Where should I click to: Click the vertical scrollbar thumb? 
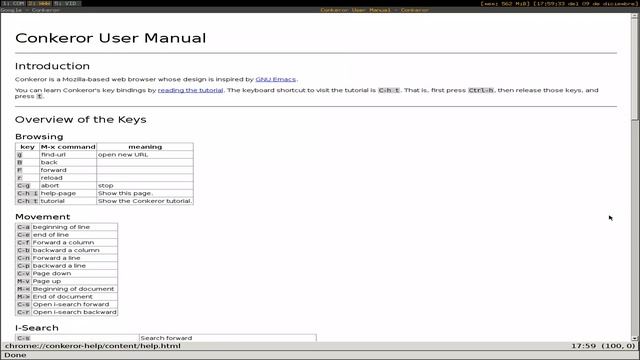point(635,69)
